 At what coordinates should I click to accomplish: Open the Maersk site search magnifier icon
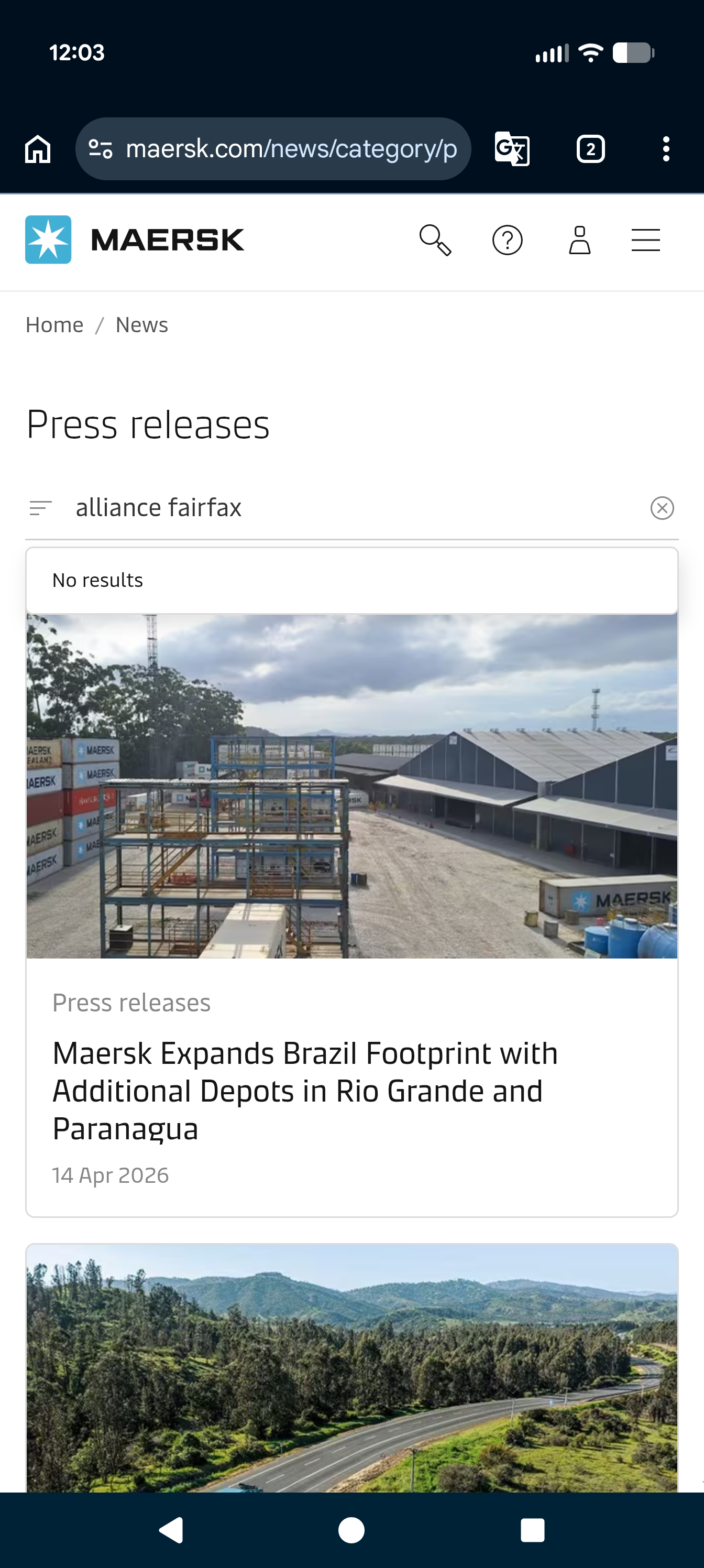pyautogui.click(x=435, y=240)
